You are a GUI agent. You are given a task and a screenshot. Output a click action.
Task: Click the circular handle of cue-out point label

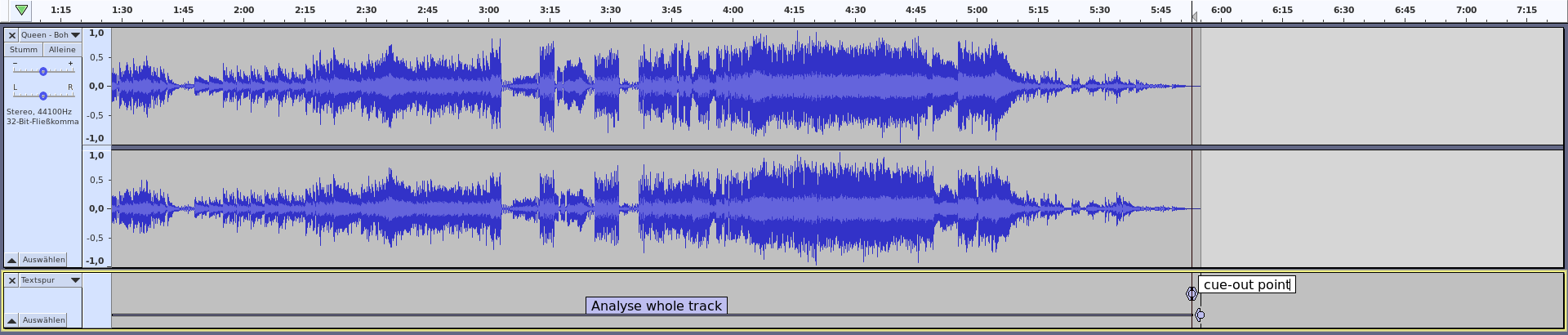(x=1192, y=293)
